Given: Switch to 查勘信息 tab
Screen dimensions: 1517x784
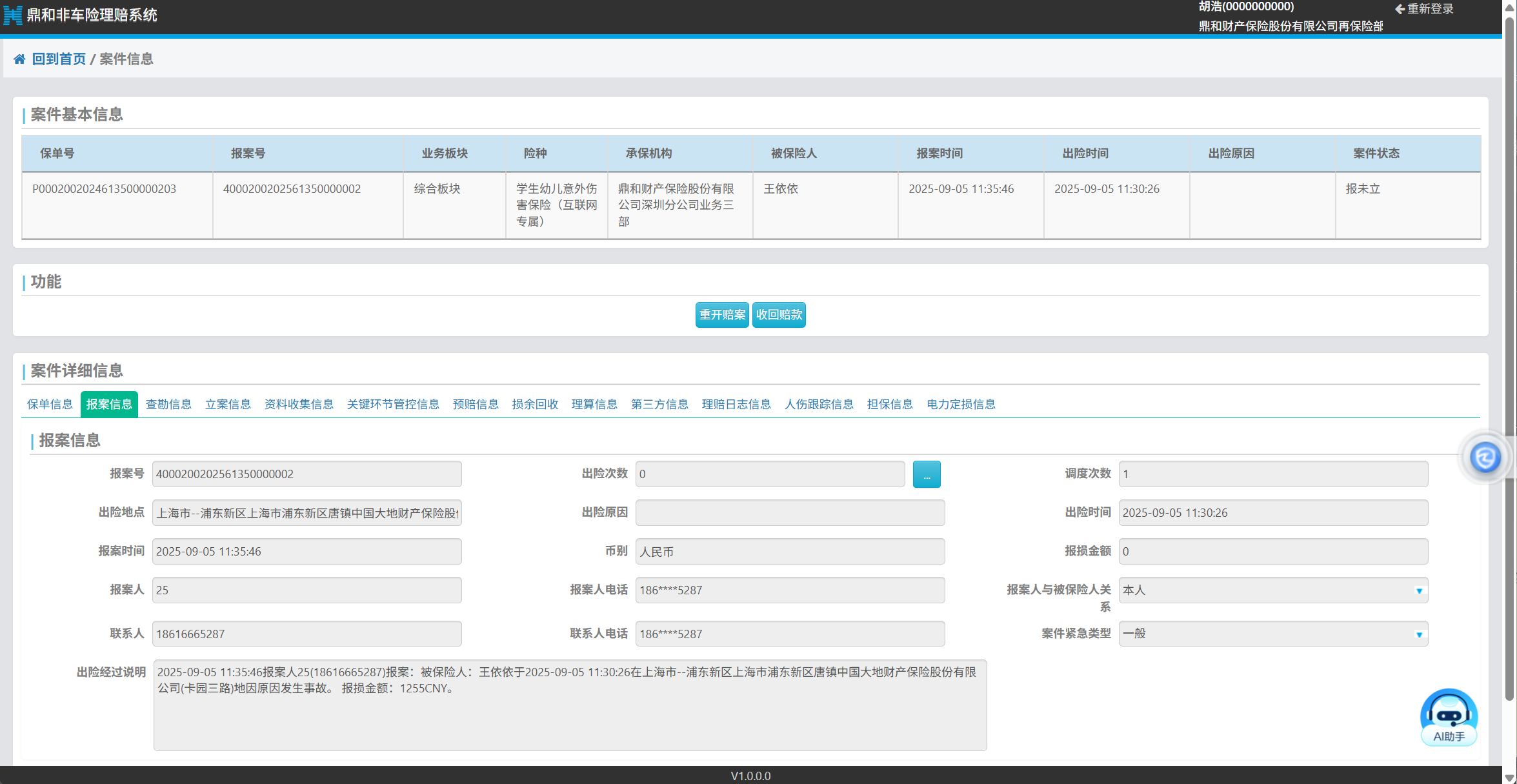Looking at the screenshot, I should point(168,405).
